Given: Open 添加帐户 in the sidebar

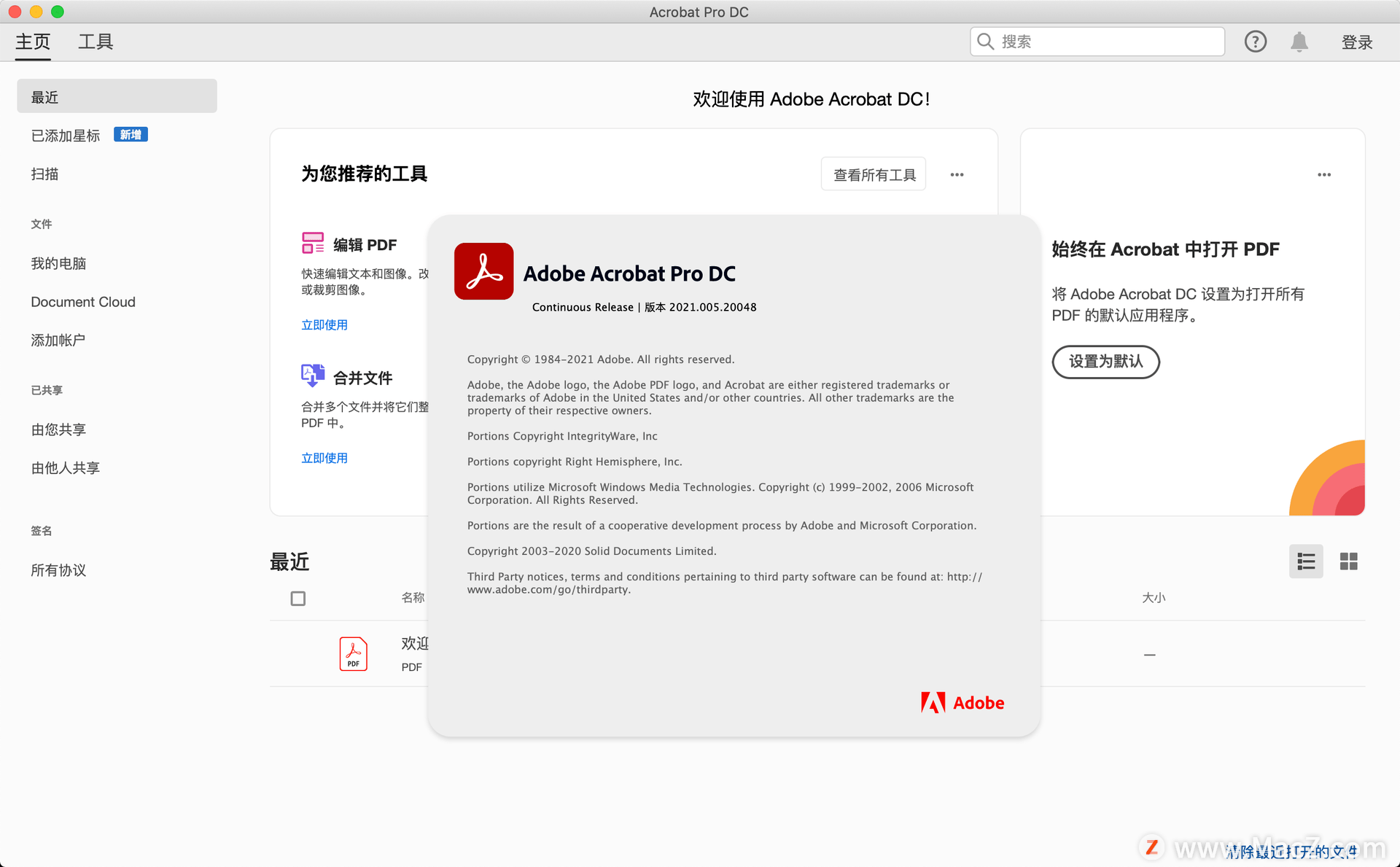Looking at the screenshot, I should tap(58, 340).
